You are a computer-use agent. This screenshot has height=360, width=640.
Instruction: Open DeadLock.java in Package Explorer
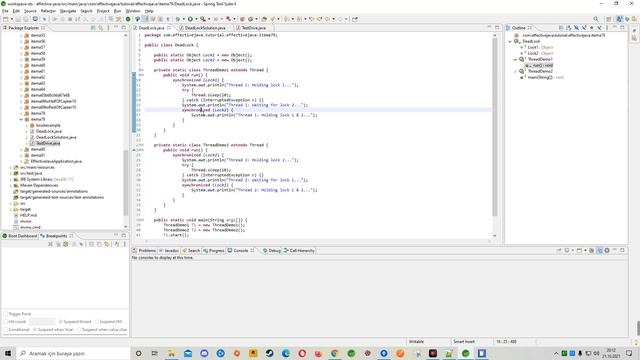(49, 131)
